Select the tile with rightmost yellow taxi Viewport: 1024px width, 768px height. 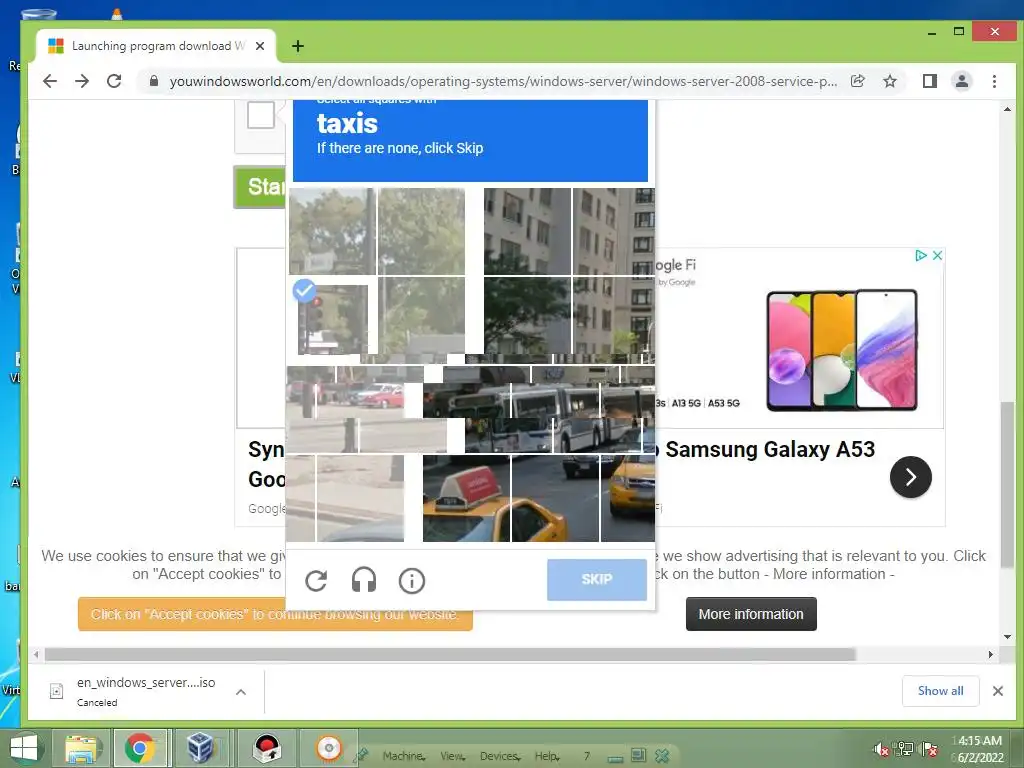(x=628, y=498)
